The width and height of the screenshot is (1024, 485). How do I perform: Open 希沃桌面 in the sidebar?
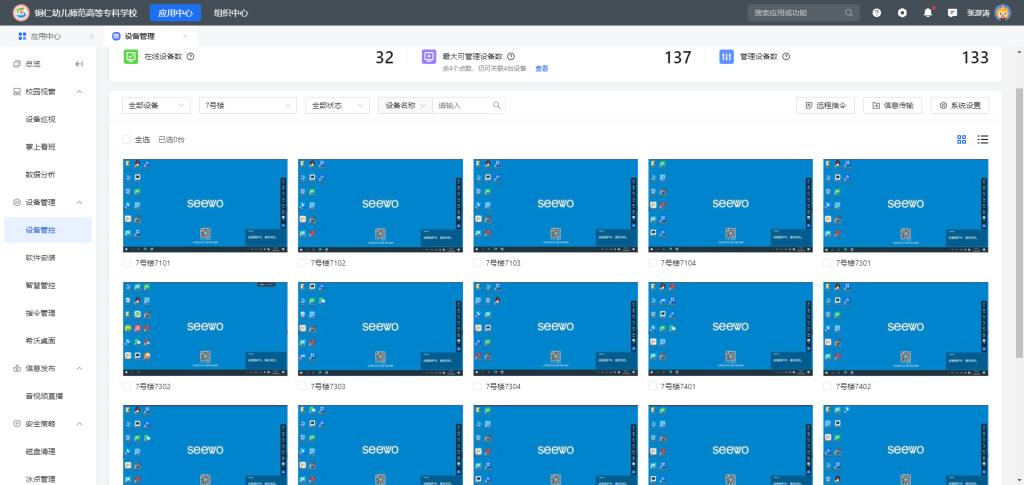[40, 341]
